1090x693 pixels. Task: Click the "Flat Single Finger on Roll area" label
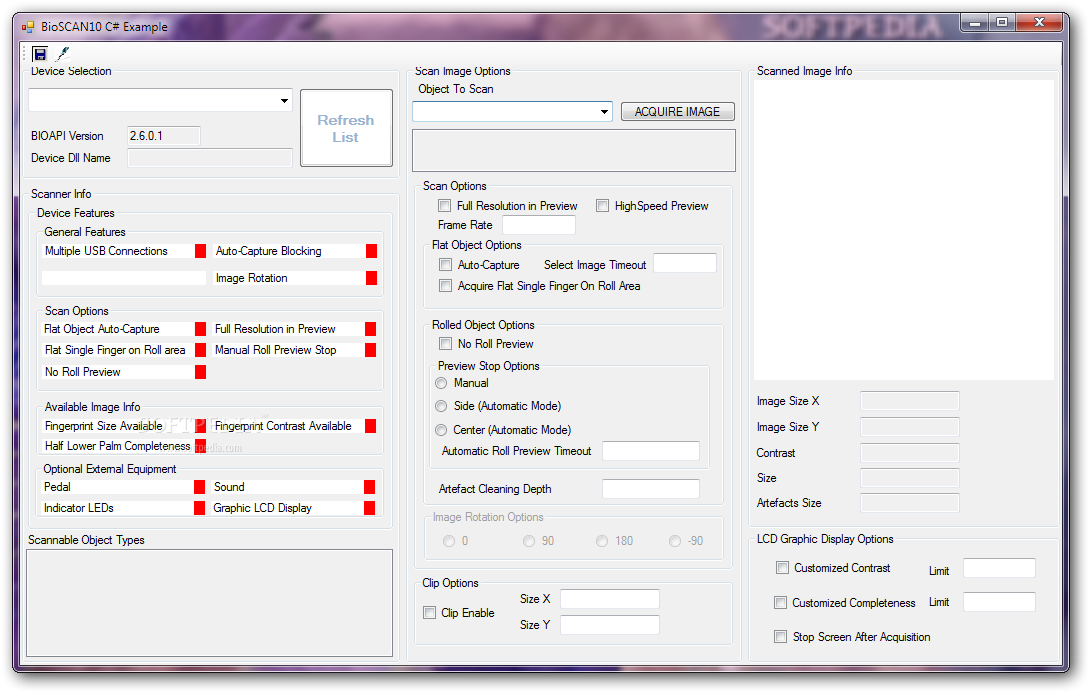tap(115, 350)
